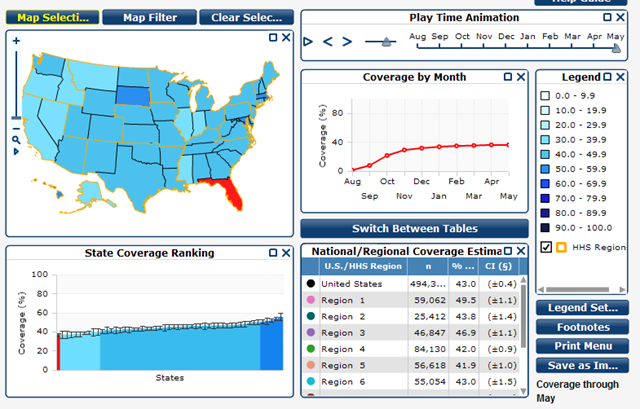Open the Footnotes button
Screen dimensions: 640x409
click(583, 327)
